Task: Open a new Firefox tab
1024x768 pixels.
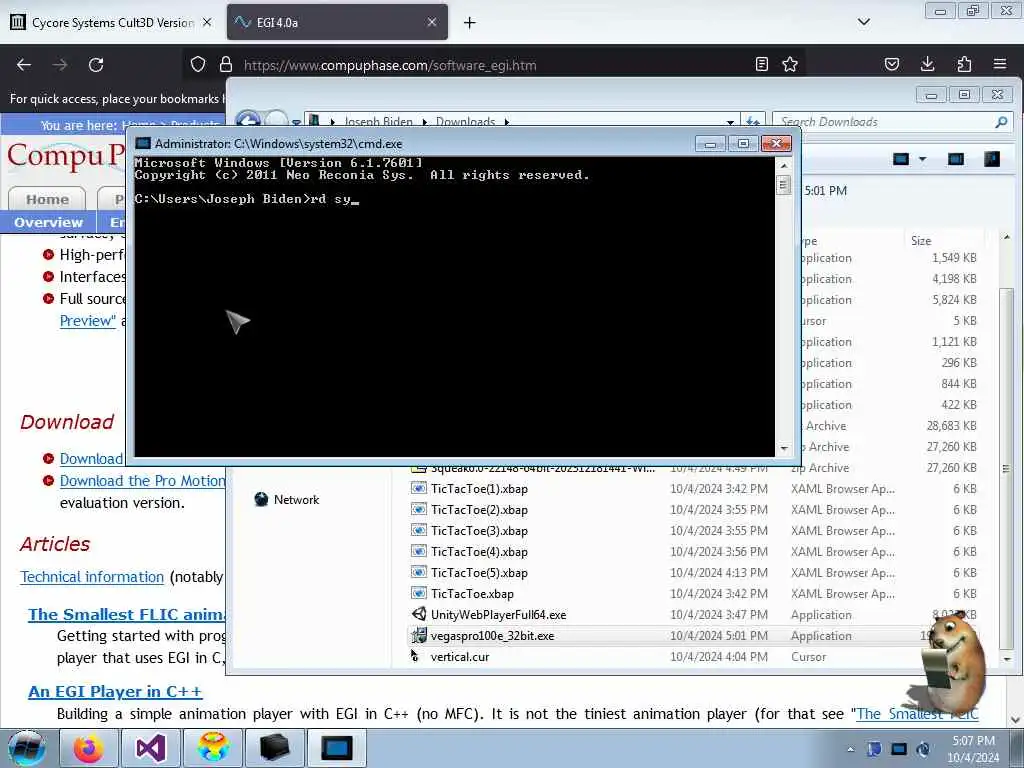Action: 470,23
